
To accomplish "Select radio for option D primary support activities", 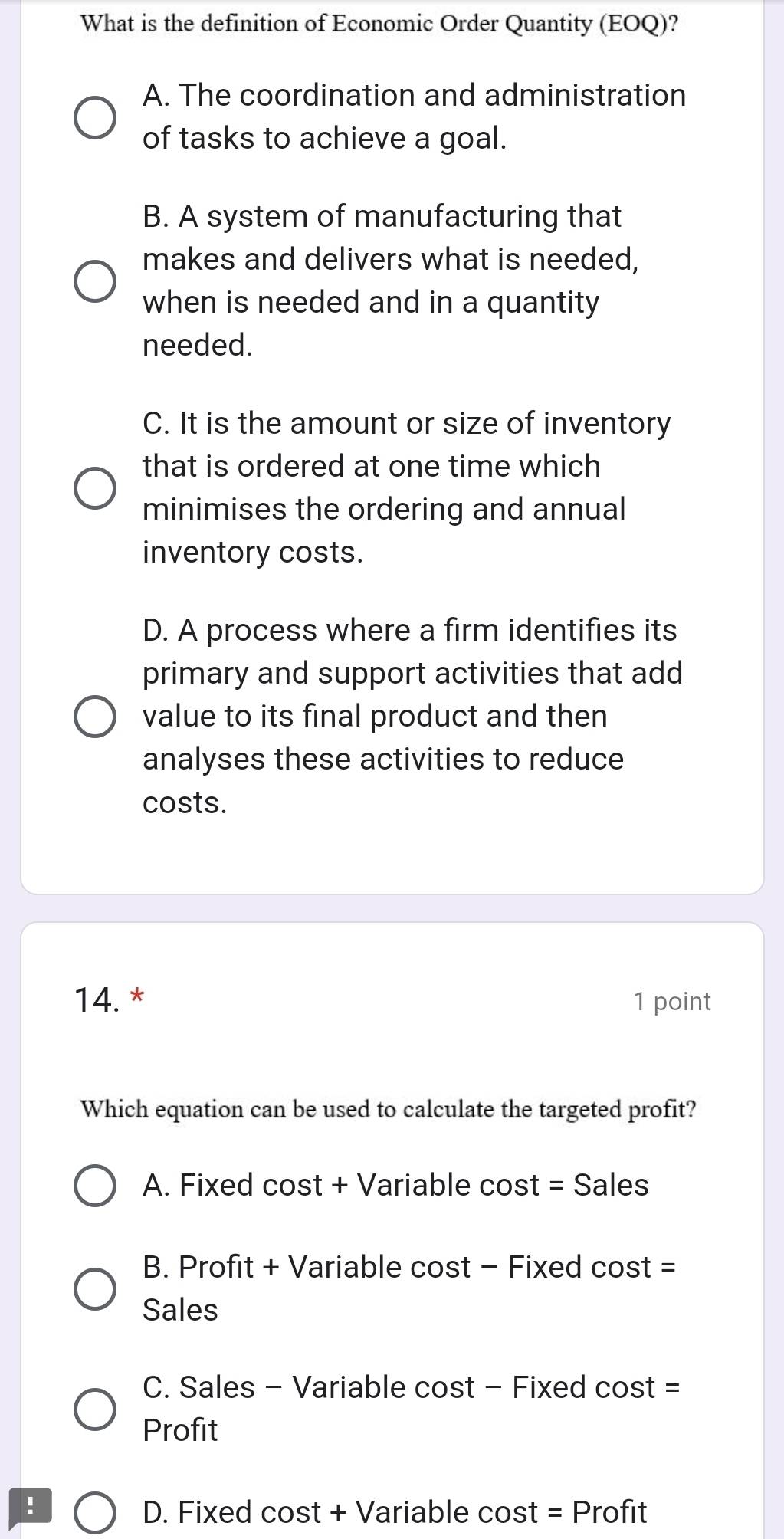I will [95, 717].
